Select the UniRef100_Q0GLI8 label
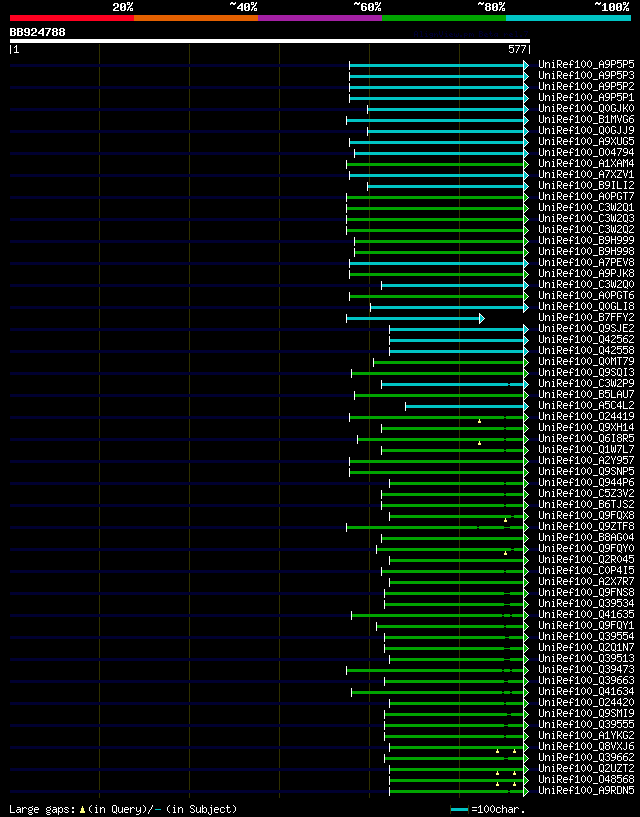Screen dimensions: 640x817 pyautogui.click(x=586, y=306)
